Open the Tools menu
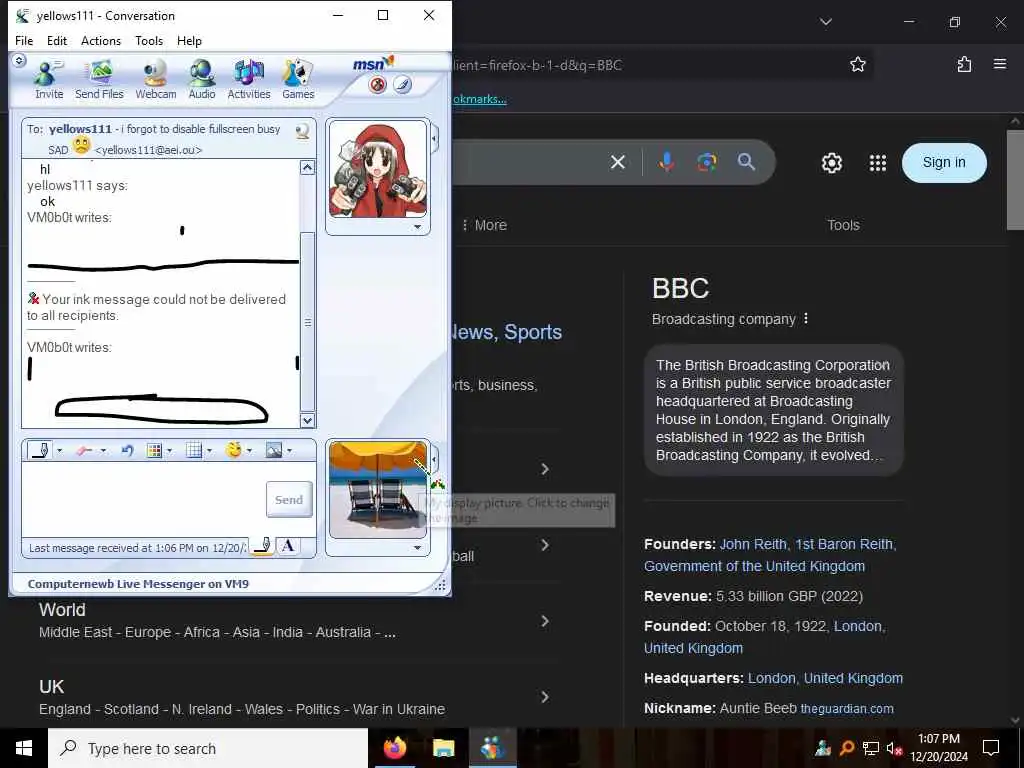This screenshot has height=768, width=1024. (x=149, y=40)
